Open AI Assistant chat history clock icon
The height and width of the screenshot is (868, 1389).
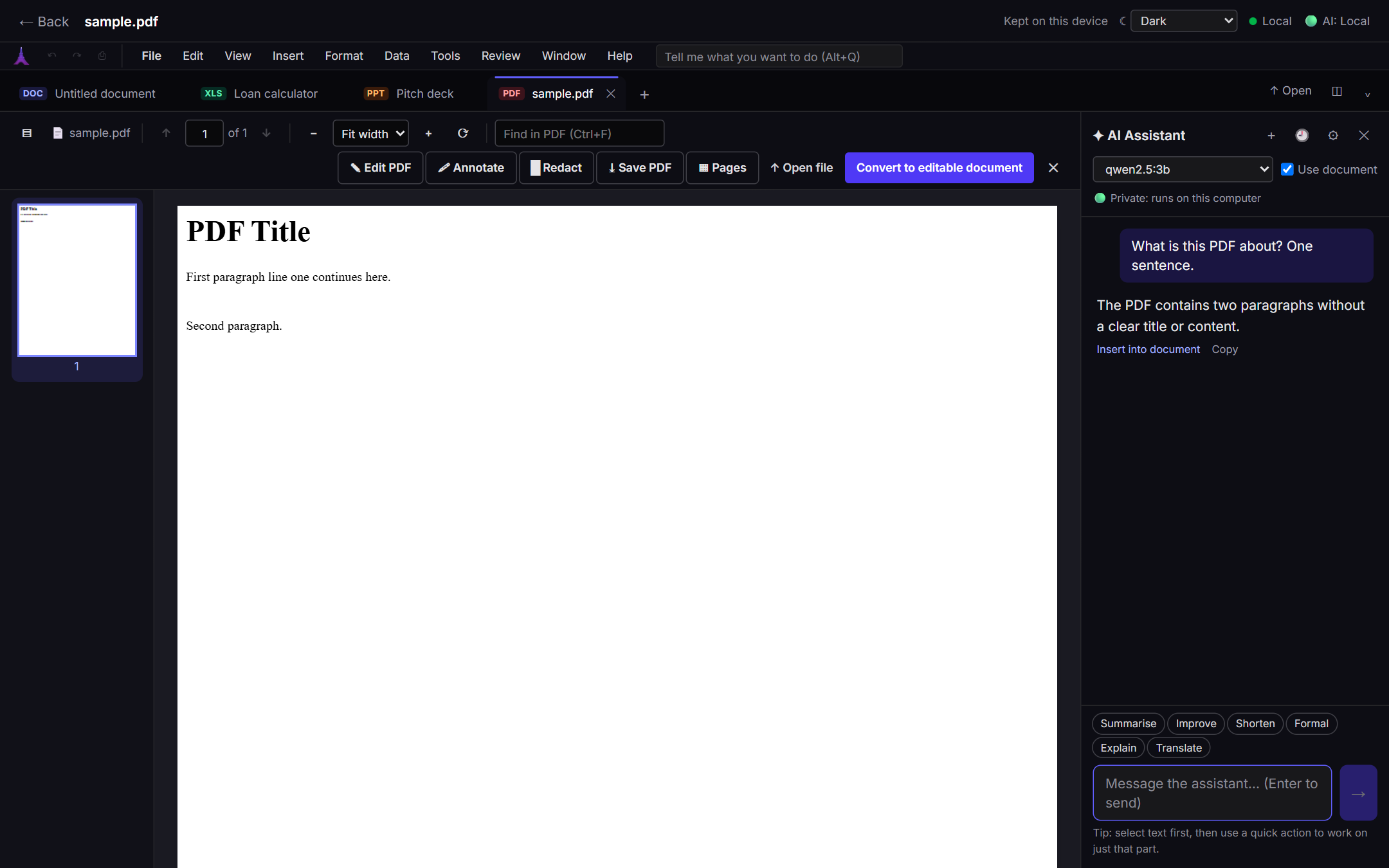point(1302,135)
